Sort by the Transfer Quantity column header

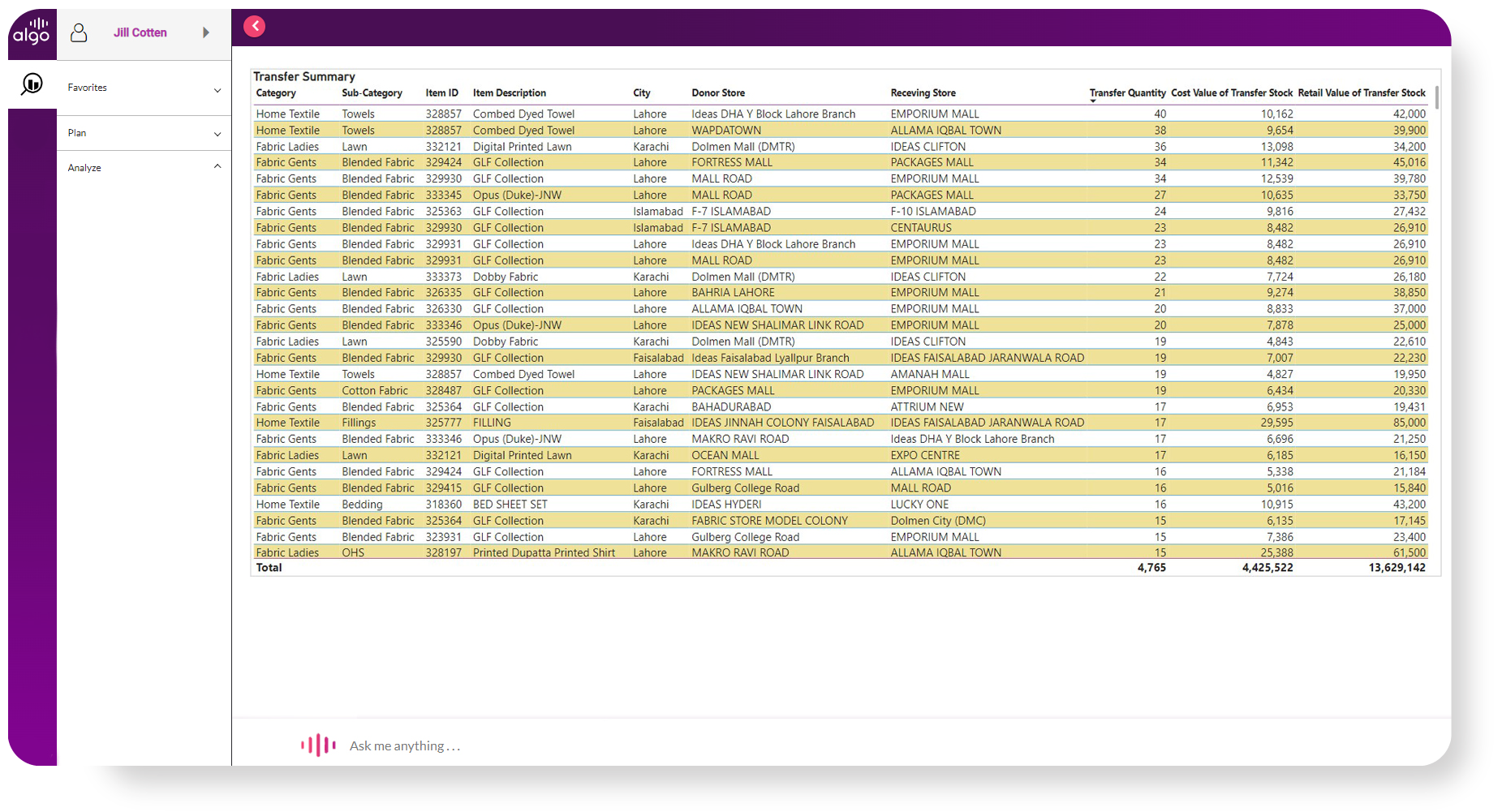tap(1127, 93)
